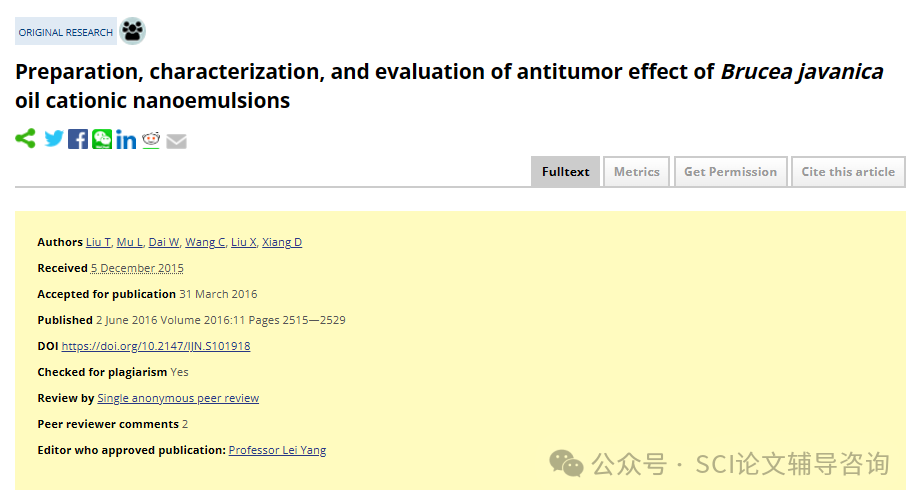The height and width of the screenshot is (501, 919).
Task: Click the paw print badge icon
Action: click(132, 31)
